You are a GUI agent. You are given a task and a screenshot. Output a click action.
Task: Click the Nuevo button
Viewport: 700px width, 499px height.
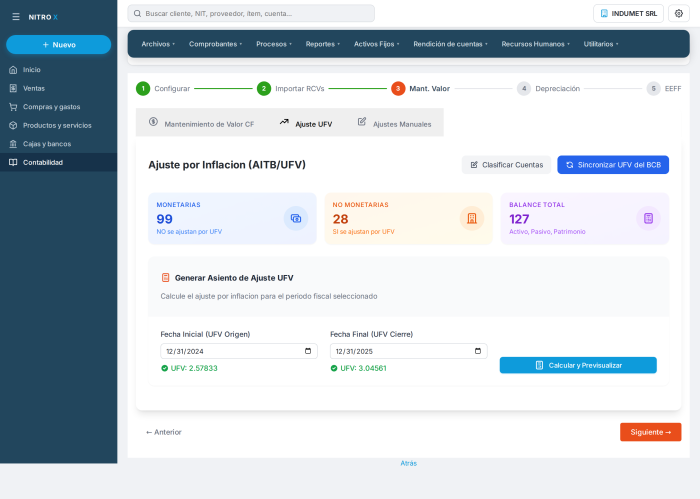click(x=58, y=45)
